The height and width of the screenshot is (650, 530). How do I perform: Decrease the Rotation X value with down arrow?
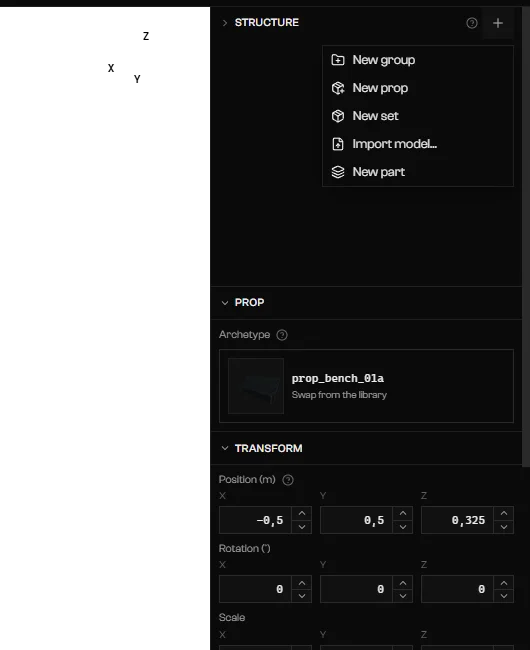[302, 596]
